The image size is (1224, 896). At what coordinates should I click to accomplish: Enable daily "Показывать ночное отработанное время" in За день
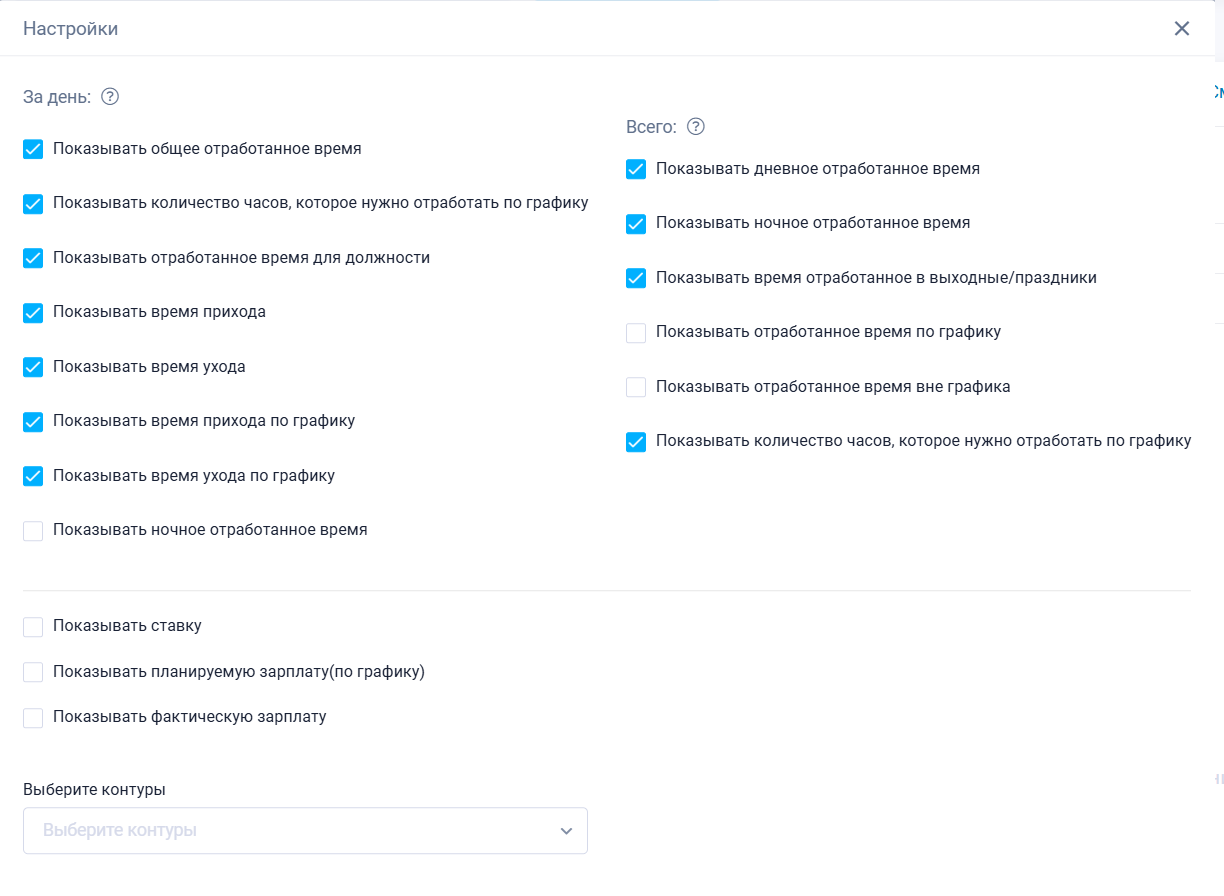[x=33, y=531]
